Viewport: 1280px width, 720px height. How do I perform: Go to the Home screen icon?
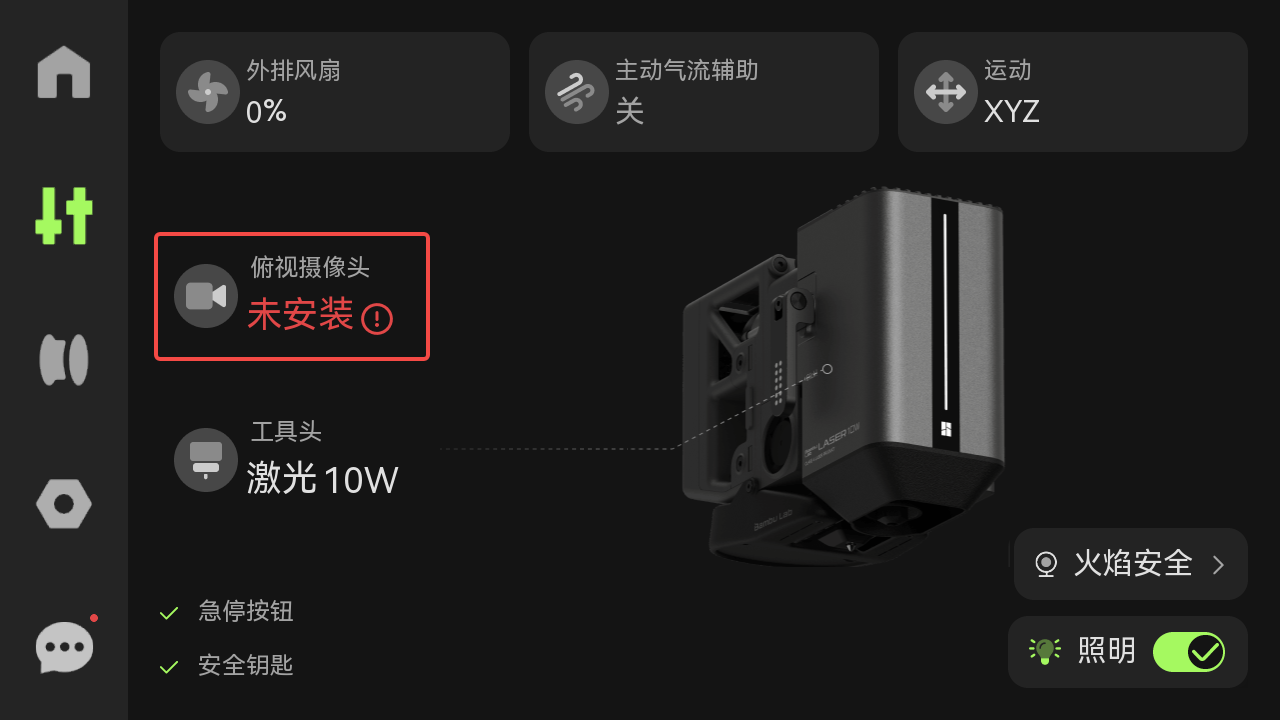[64, 72]
